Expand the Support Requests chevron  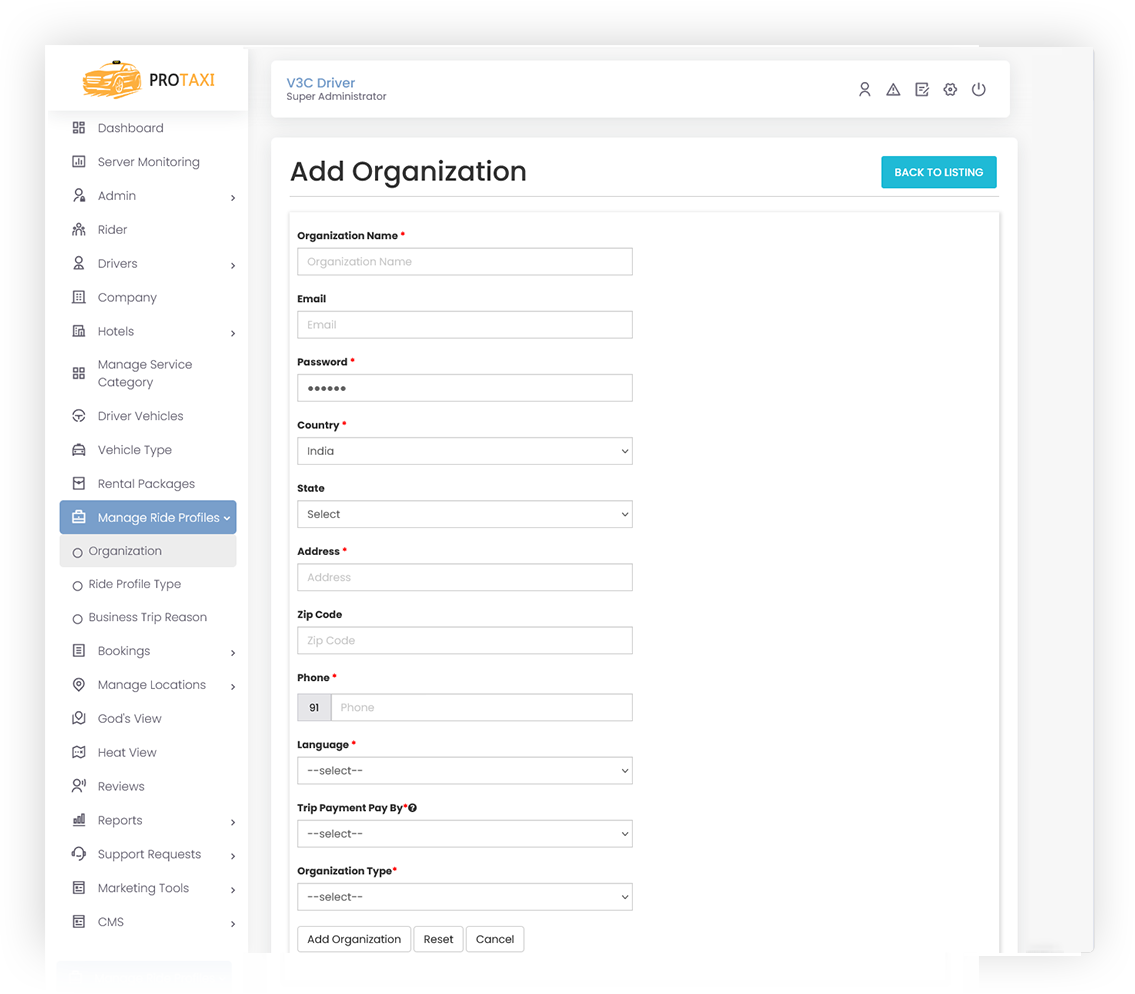tap(233, 856)
